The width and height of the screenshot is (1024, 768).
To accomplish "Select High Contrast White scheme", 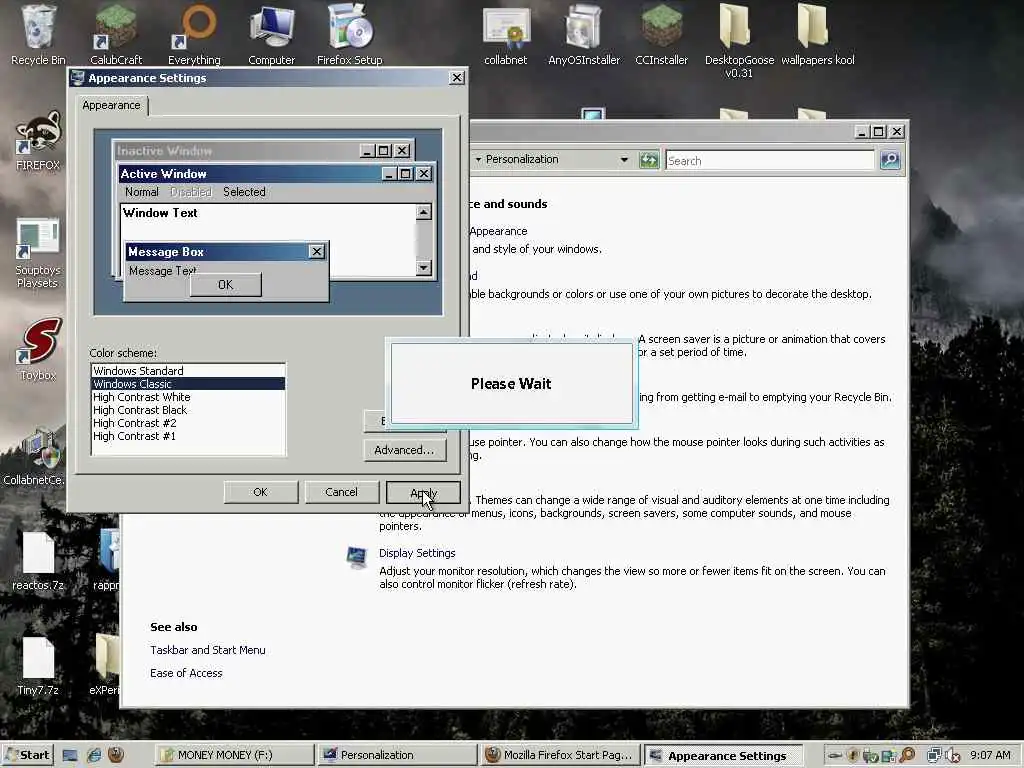I will 188,397.
